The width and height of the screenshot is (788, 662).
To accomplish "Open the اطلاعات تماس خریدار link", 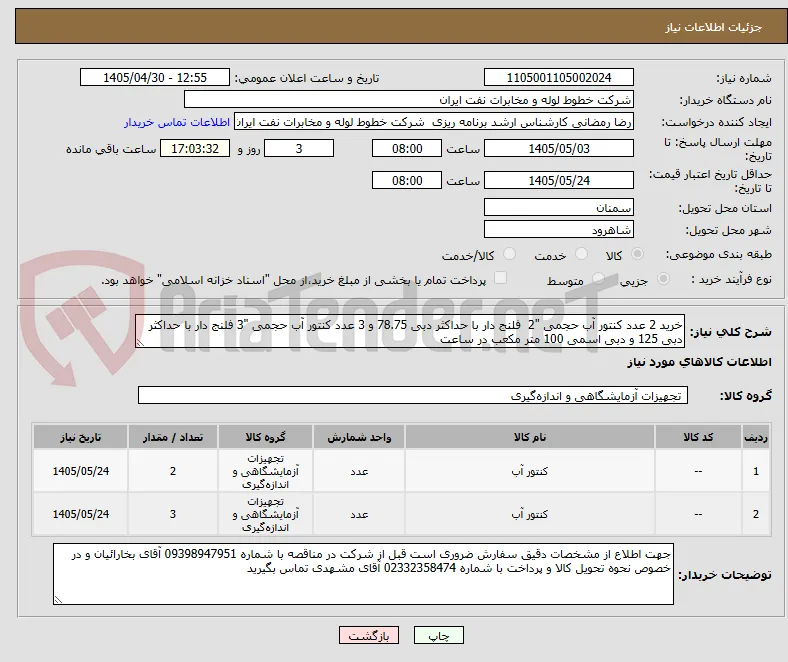I will pos(177,122).
